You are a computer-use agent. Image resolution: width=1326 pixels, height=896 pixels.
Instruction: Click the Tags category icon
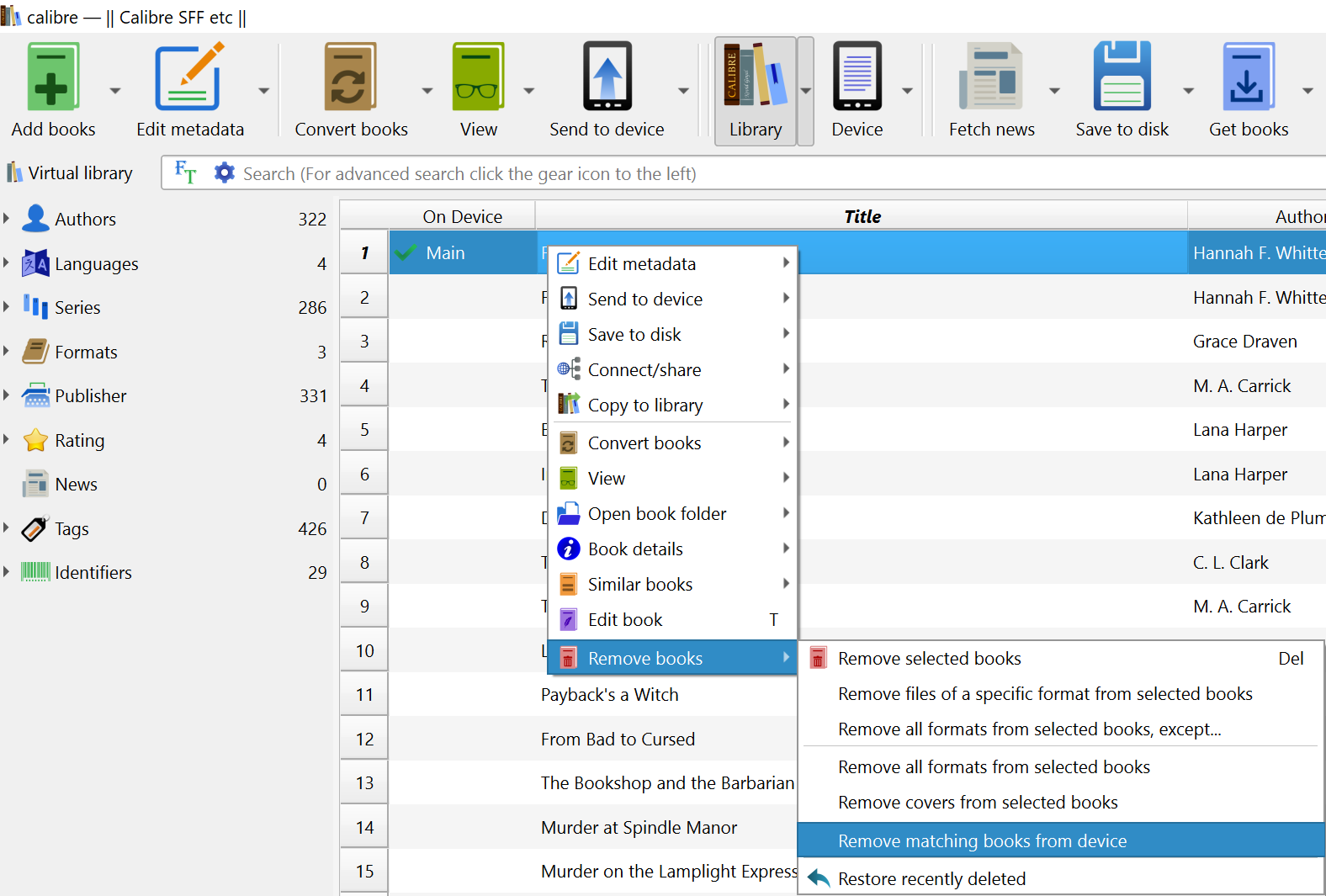[35, 528]
